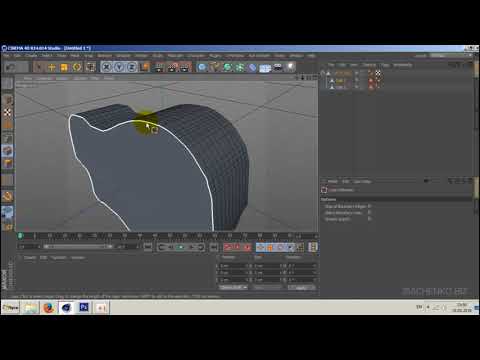
Task: Open the blue deformer objects icon
Action: [252, 67]
